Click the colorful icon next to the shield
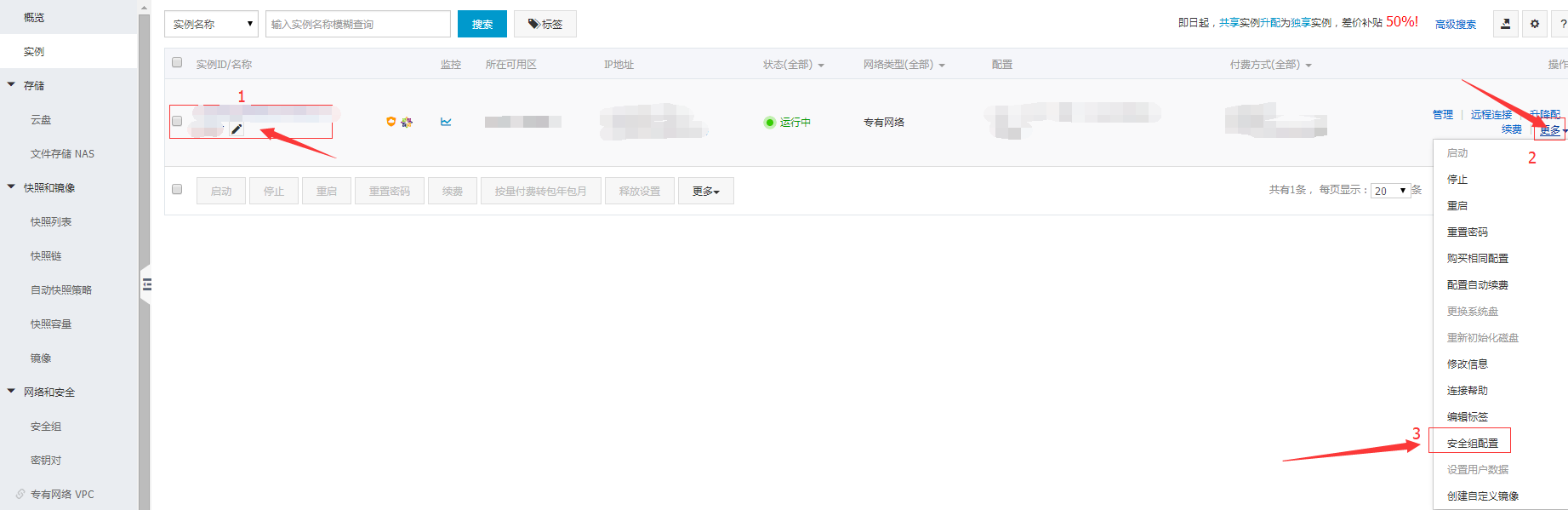 coord(407,122)
